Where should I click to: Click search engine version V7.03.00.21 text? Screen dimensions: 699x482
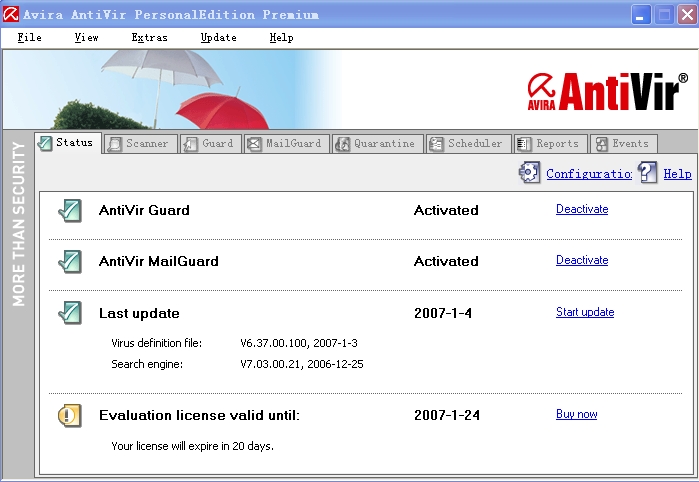[270, 364]
